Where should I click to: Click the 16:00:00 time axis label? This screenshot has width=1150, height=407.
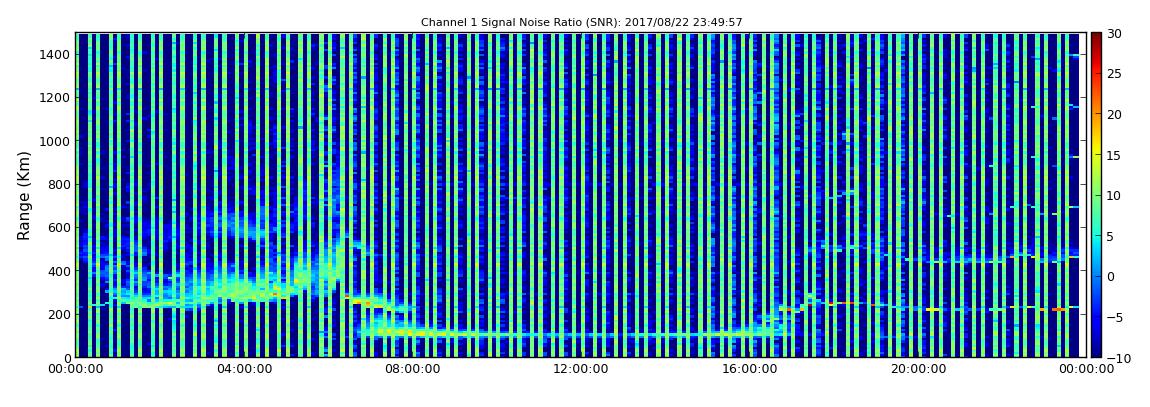click(750, 370)
